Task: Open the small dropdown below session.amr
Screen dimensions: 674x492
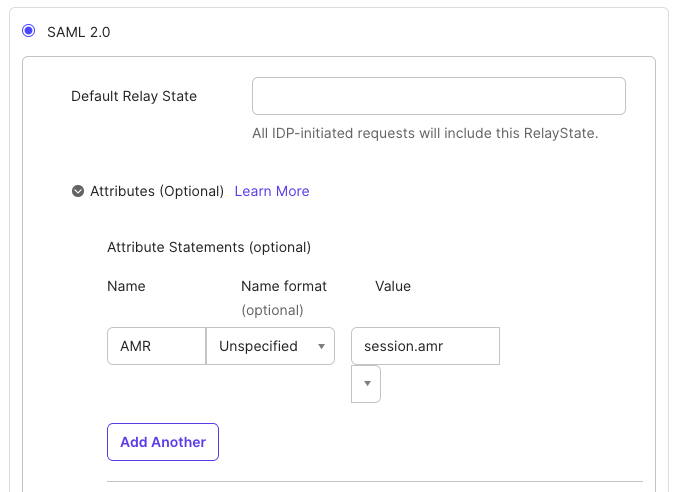Action: point(366,384)
